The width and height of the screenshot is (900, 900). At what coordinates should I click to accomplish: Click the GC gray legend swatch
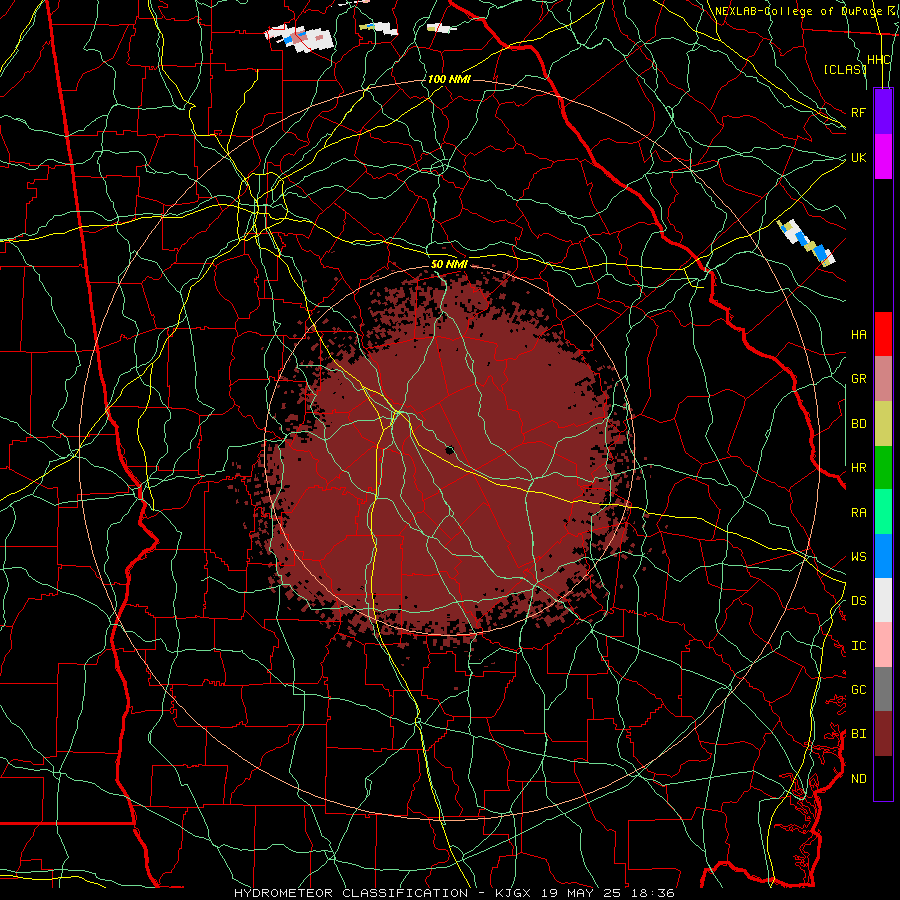coord(883,689)
